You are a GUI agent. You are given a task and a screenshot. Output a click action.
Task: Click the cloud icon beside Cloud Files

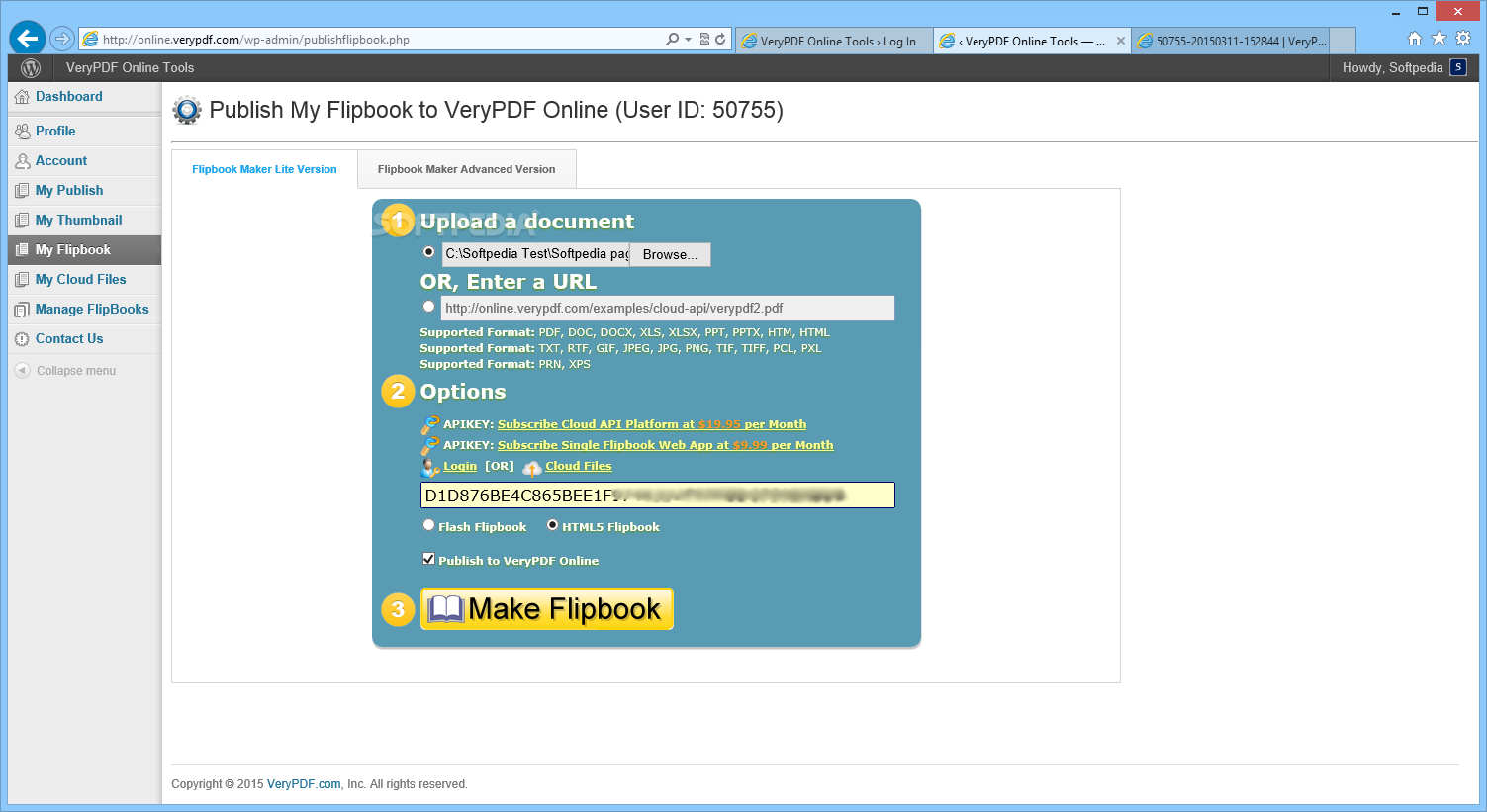pos(532,468)
